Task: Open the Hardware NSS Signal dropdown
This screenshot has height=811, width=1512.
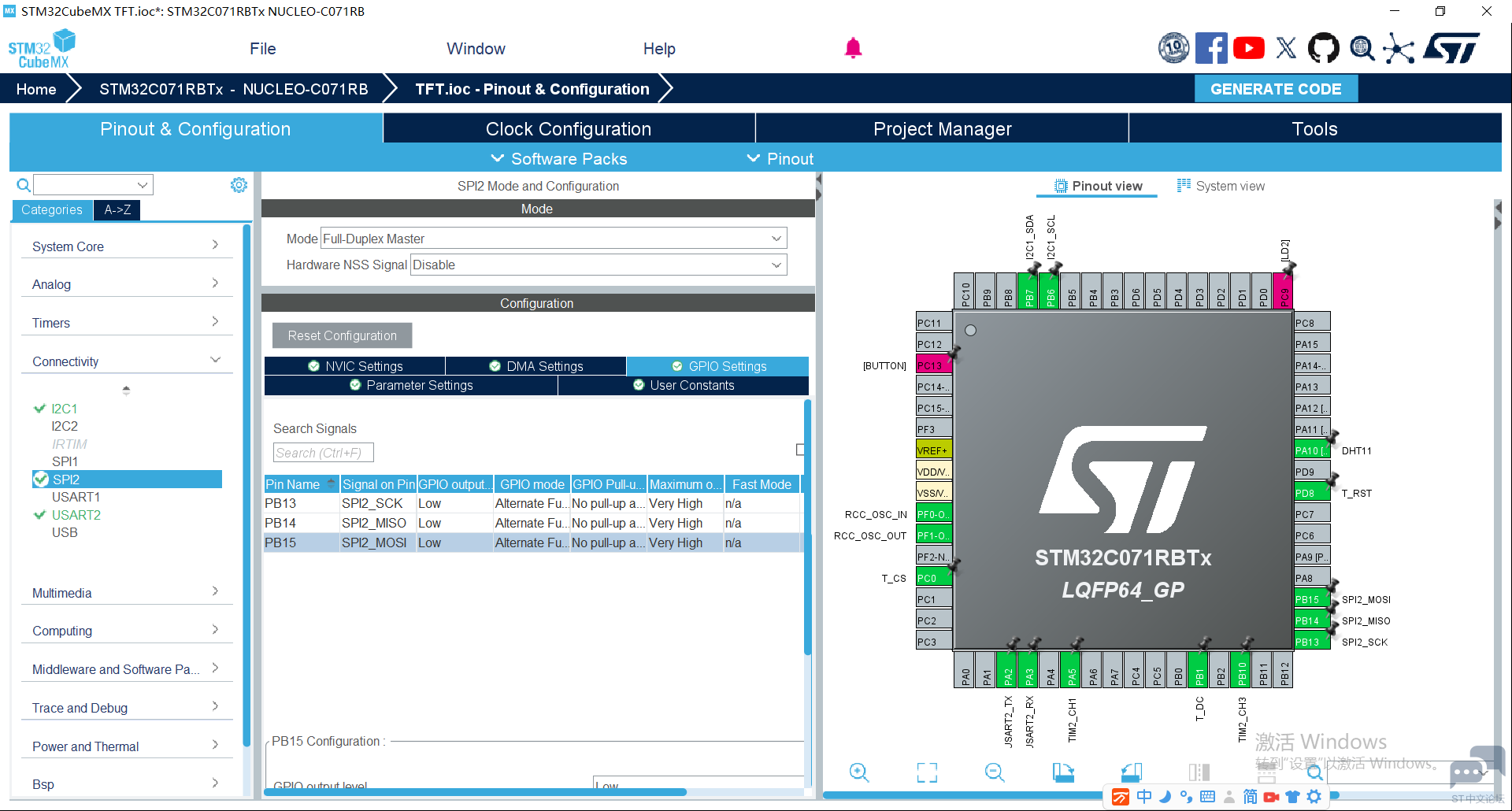Action: coord(598,265)
